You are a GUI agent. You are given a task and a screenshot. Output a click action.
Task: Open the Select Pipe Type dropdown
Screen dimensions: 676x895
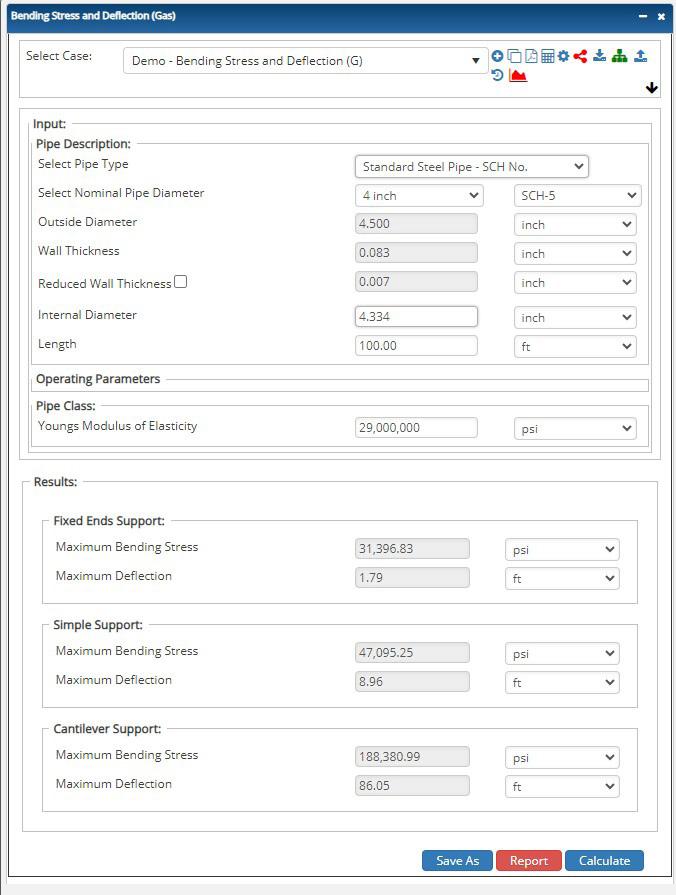pos(472,167)
